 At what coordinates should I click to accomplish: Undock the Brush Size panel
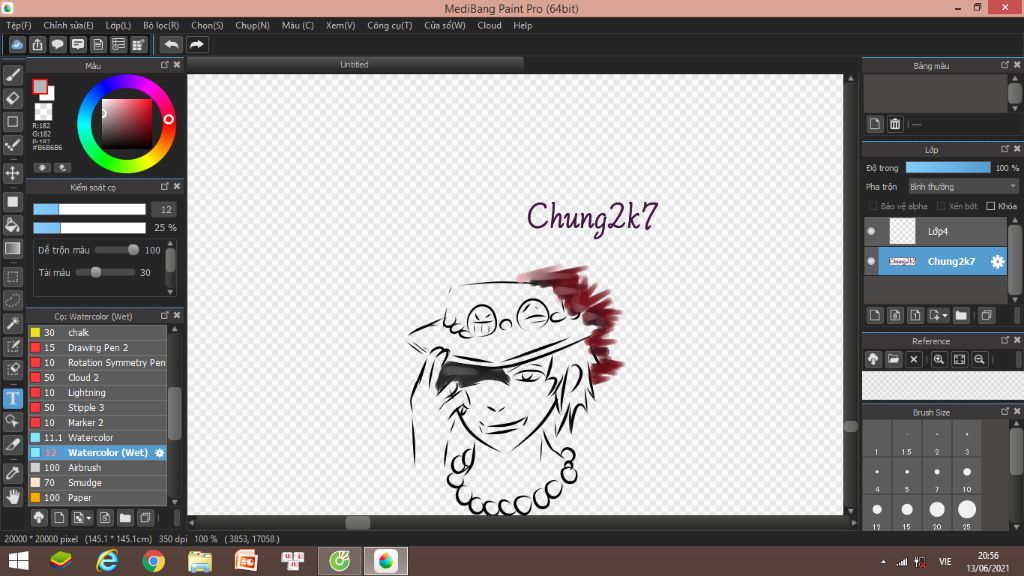(x=1004, y=411)
